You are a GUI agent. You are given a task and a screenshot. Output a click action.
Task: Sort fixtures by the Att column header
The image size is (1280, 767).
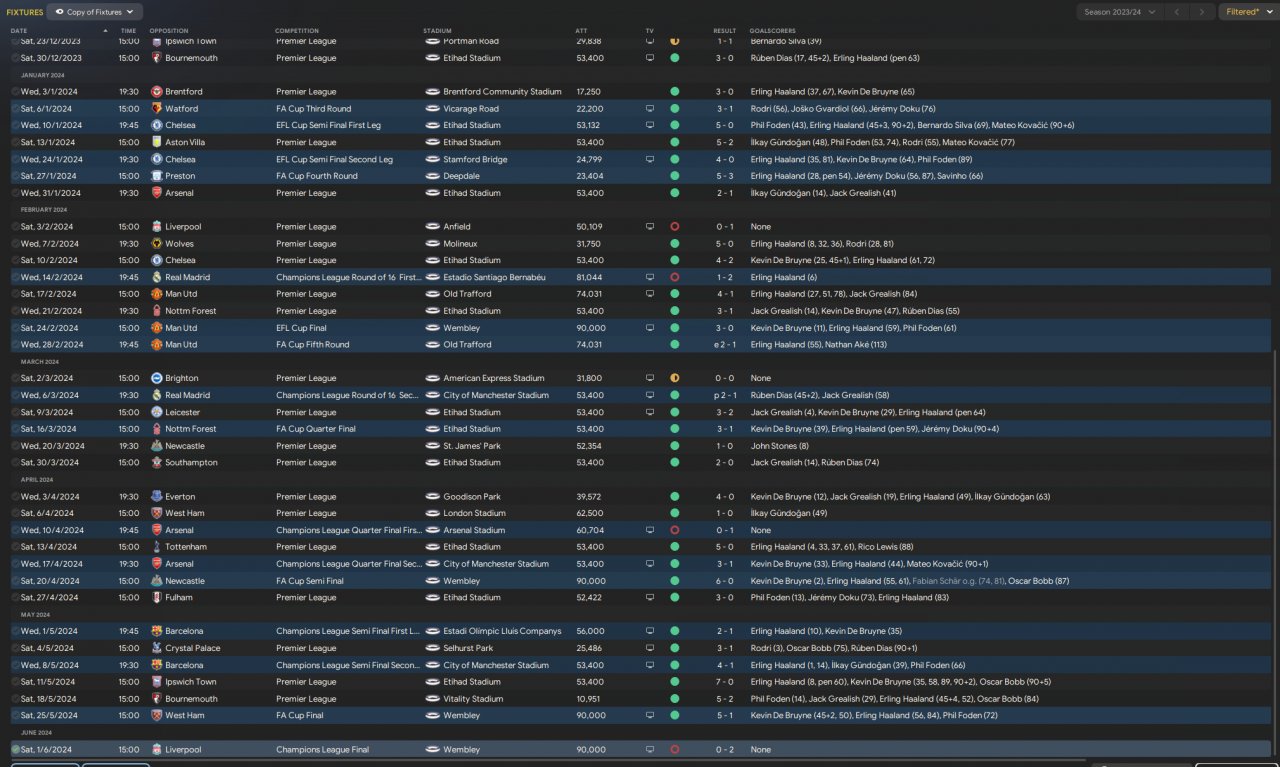coord(582,31)
